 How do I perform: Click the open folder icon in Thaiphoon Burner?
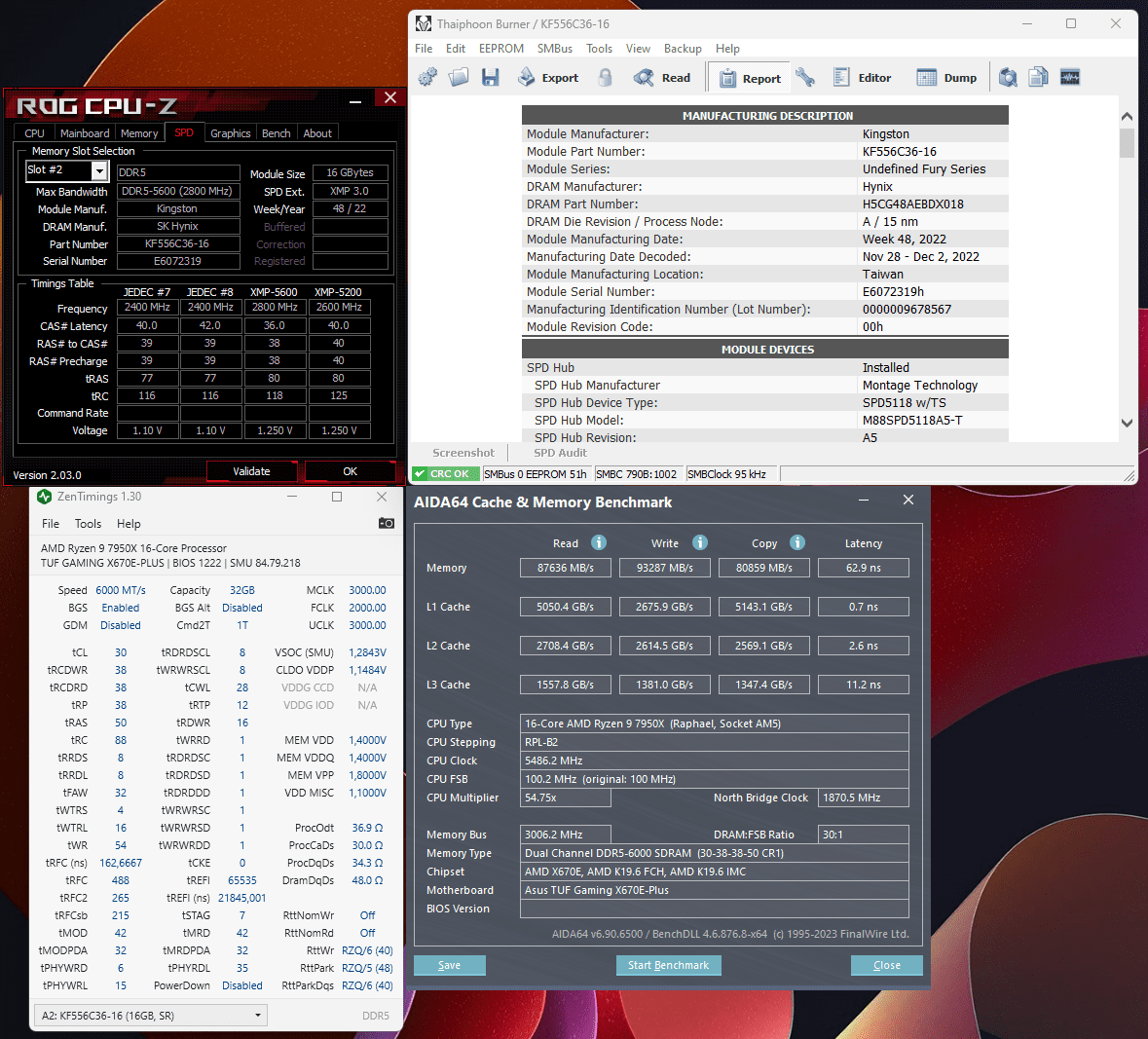point(459,77)
